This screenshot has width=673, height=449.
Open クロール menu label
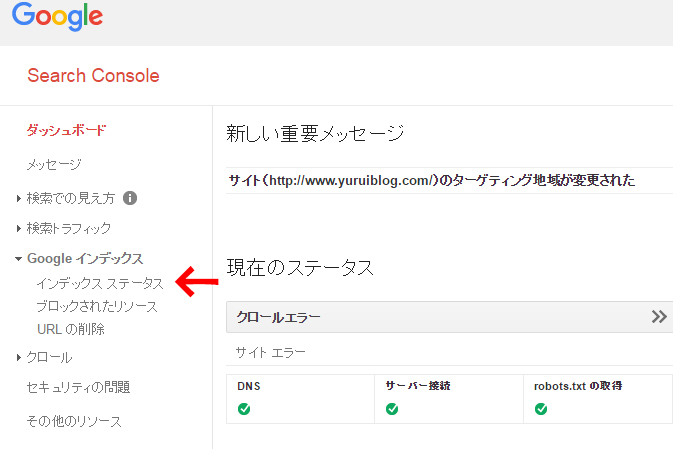[49, 357]
